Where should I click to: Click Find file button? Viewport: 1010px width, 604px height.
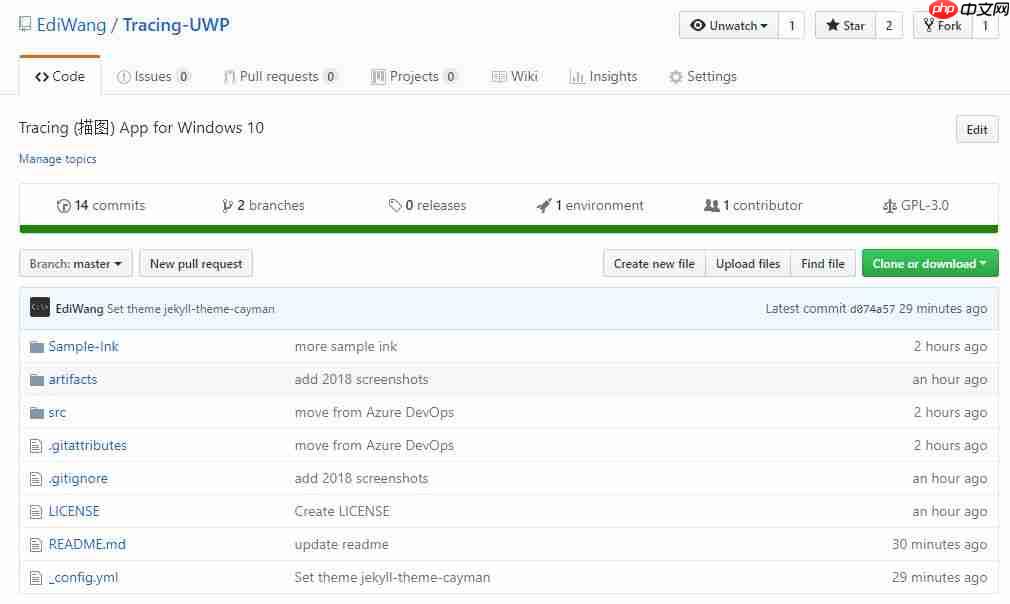[x=823, y=263]
